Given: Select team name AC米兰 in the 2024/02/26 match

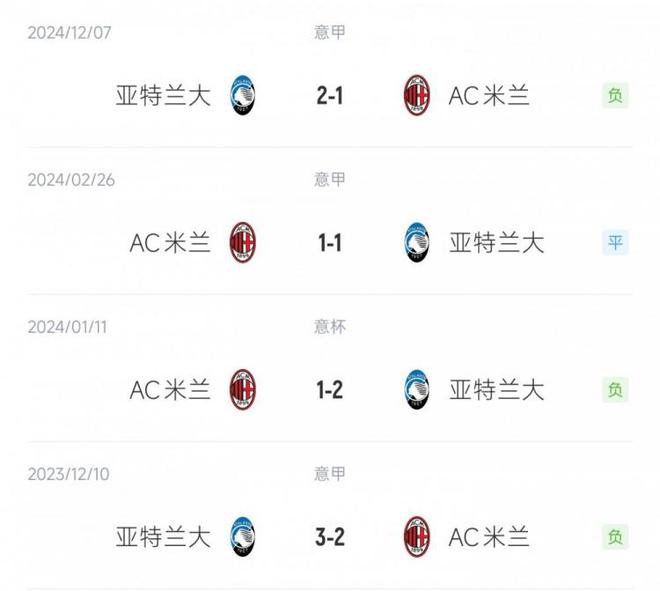Looking at the screenshot, I should pyautogui.click(x=170, y=243).
